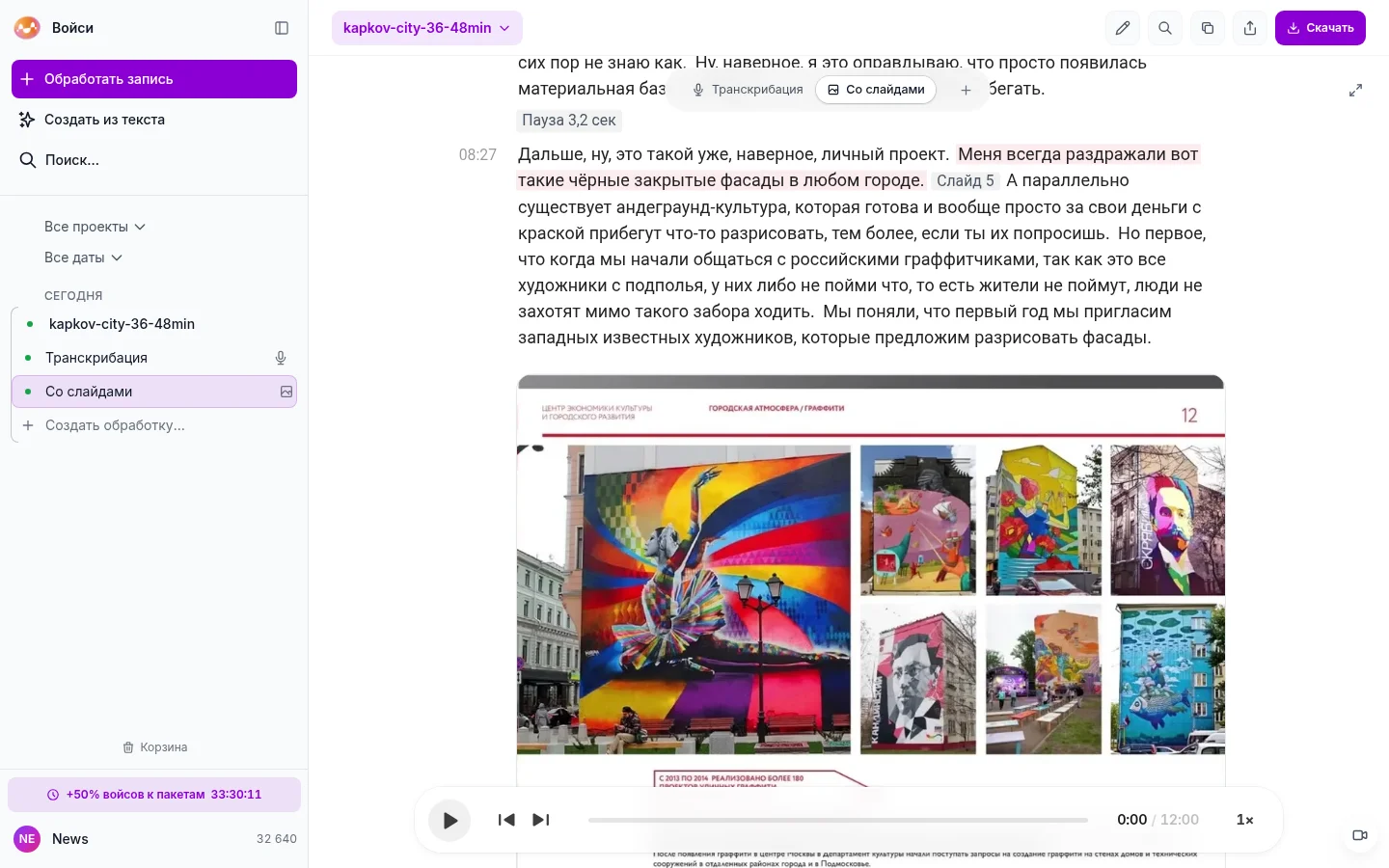Click the pencil edit icon

1123,28
